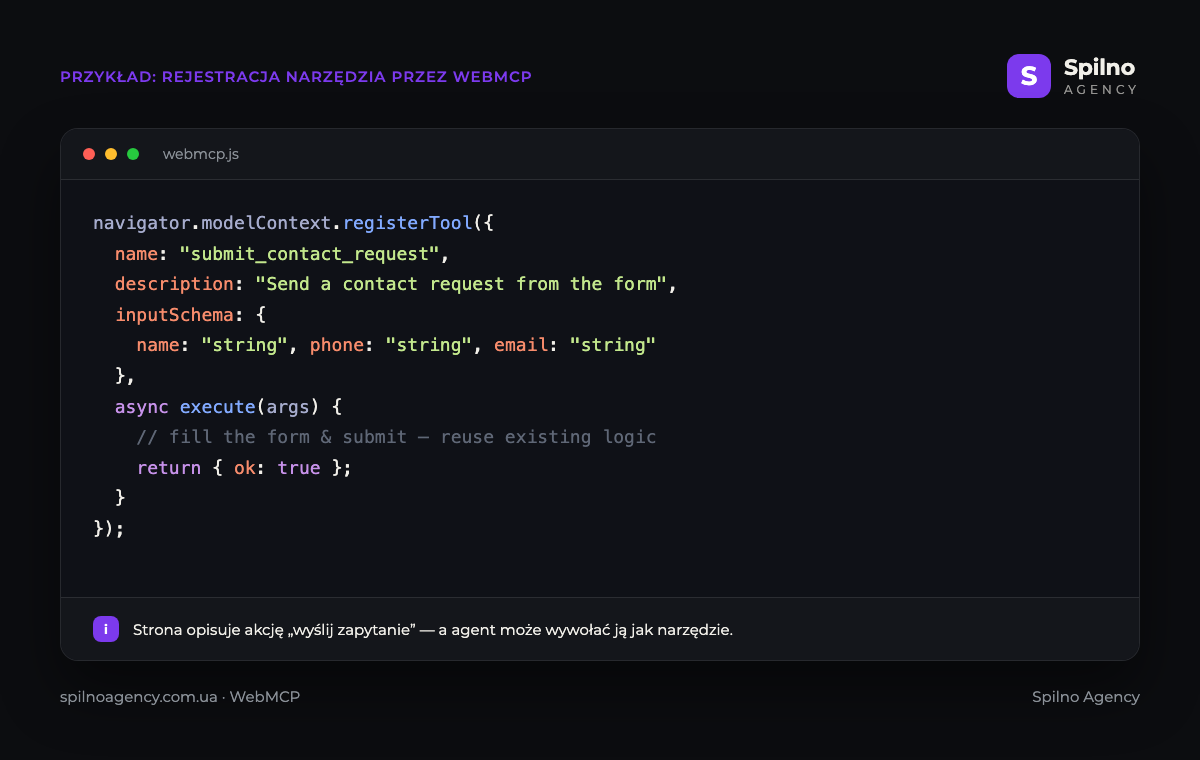Click the footer note "Strona opisuje akcję" sentence

(x=433, y=630)
